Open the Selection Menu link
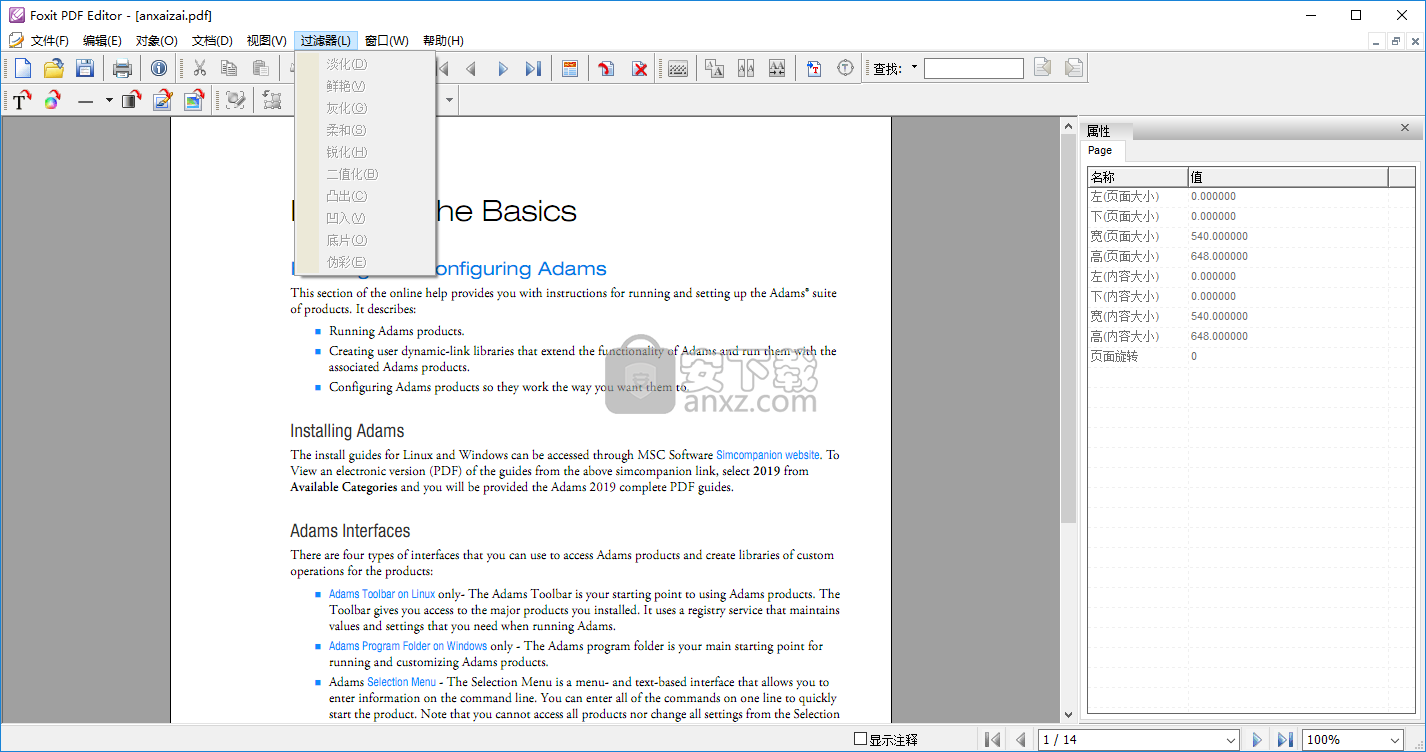Image resolution: width=1426 pixels, height=752 pixels. point(402,682)
